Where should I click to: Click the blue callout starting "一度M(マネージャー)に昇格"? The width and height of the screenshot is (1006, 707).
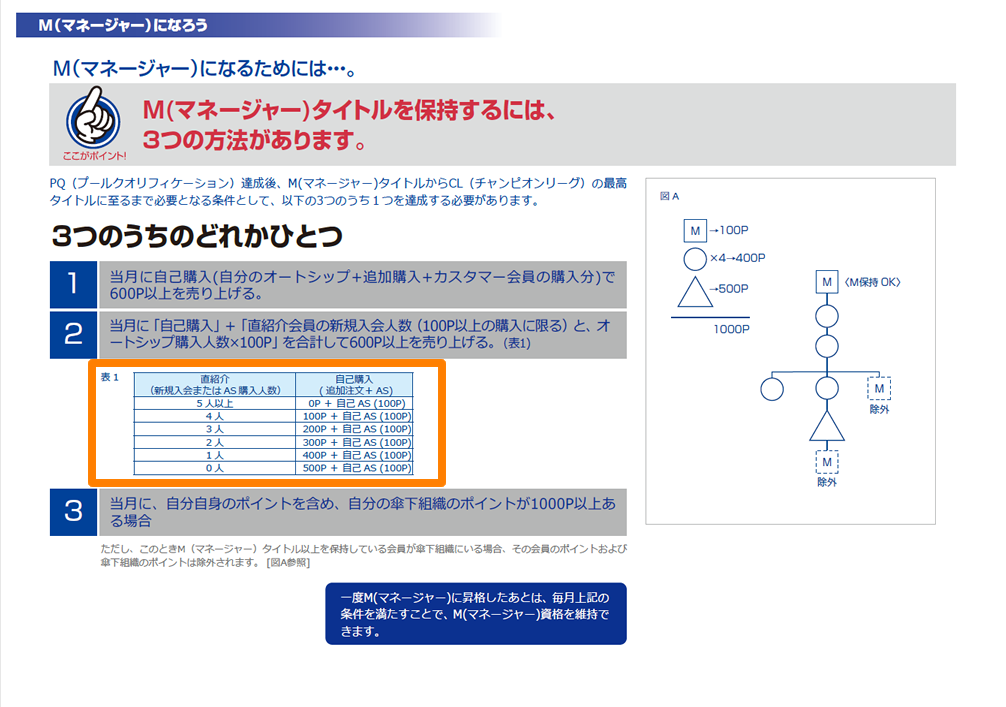[x=475, y=613]
